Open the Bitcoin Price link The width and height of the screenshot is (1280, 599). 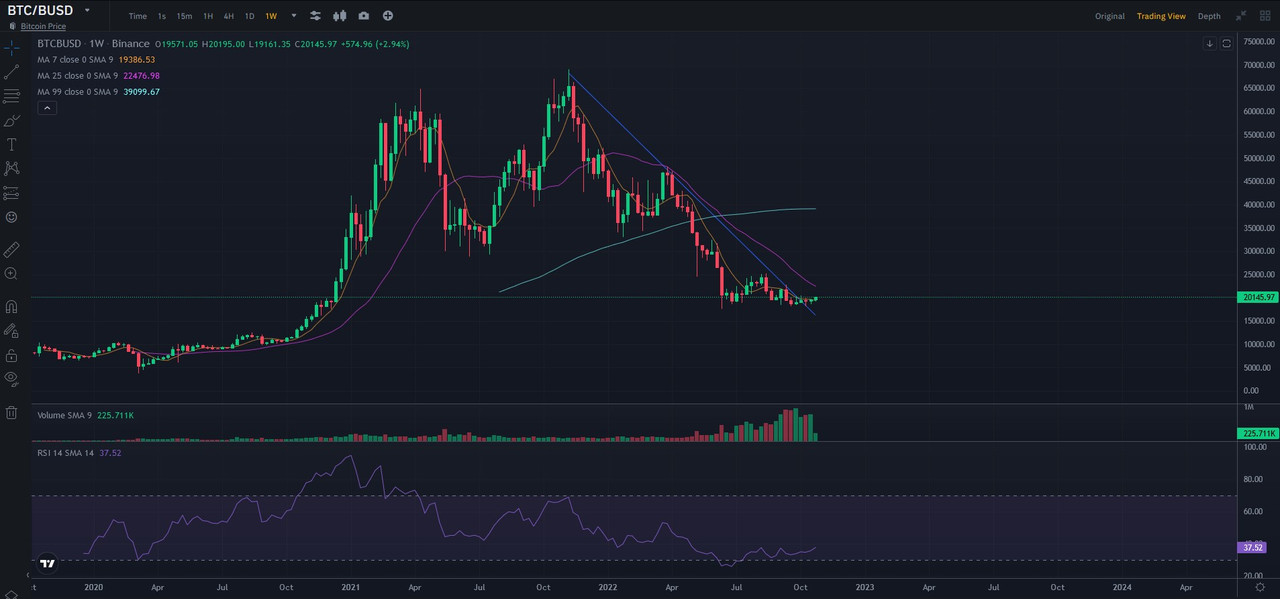click(x=43, y=26)
